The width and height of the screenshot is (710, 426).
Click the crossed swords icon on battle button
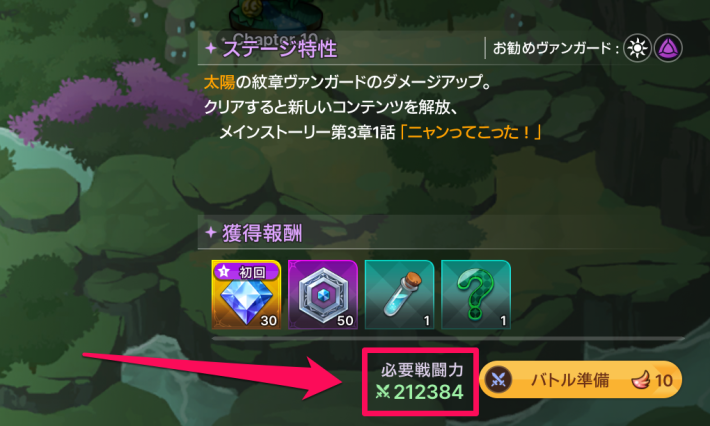(x=499, y=379)
